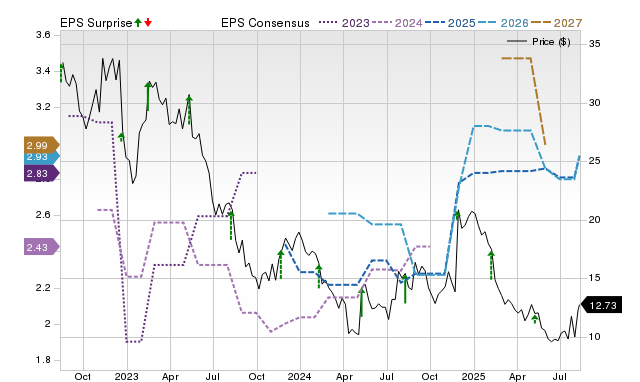Select the 2026 consensus legend entry

click(503, 23)
